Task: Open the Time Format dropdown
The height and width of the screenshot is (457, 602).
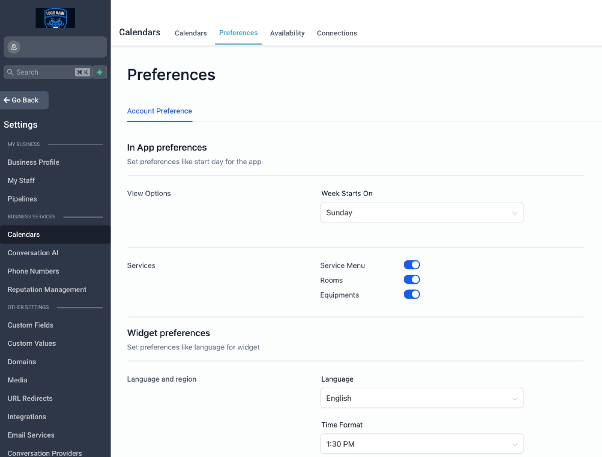Action: (422, 444)
